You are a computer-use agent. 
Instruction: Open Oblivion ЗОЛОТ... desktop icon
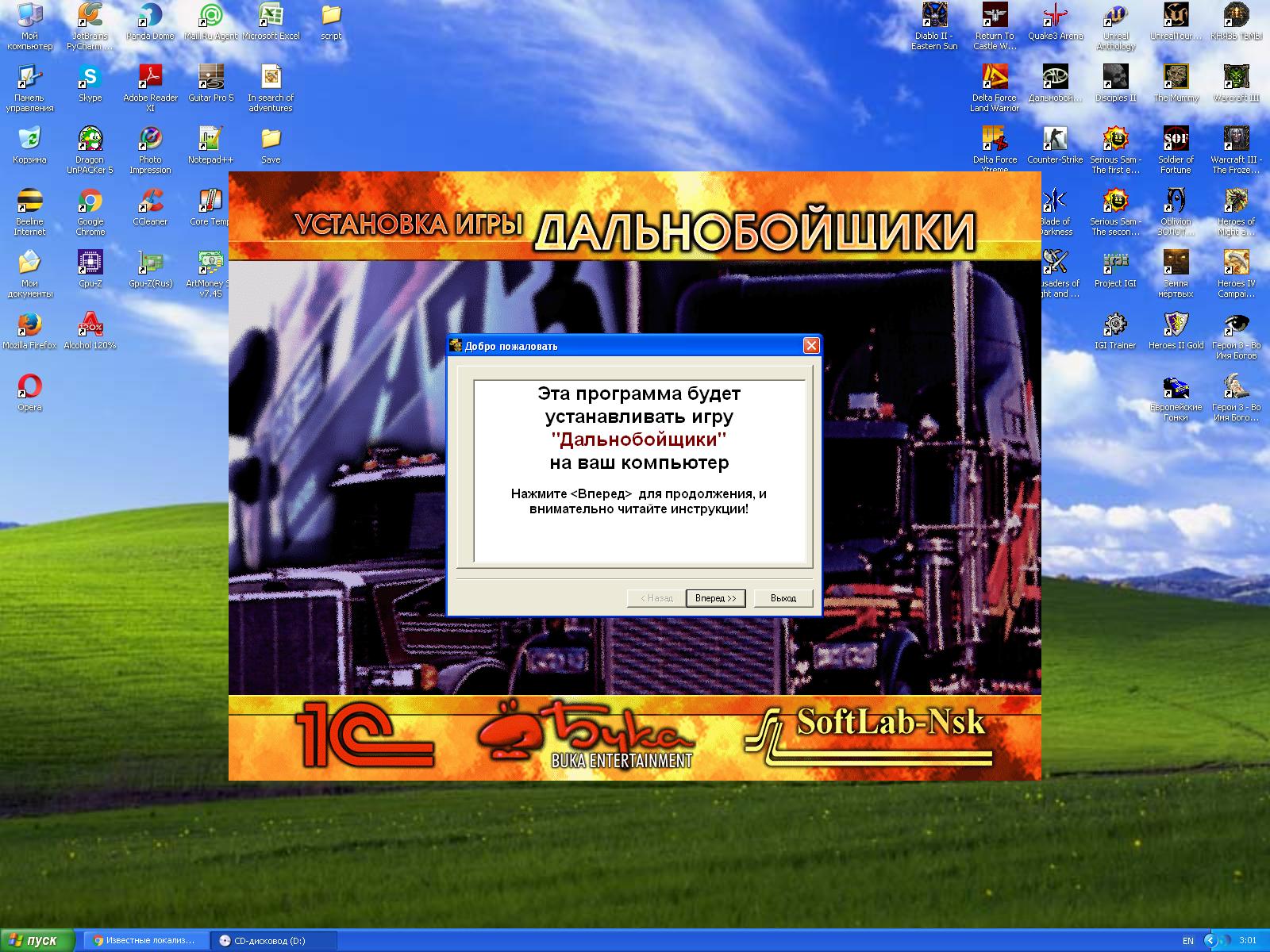[x=1176, y=212]
